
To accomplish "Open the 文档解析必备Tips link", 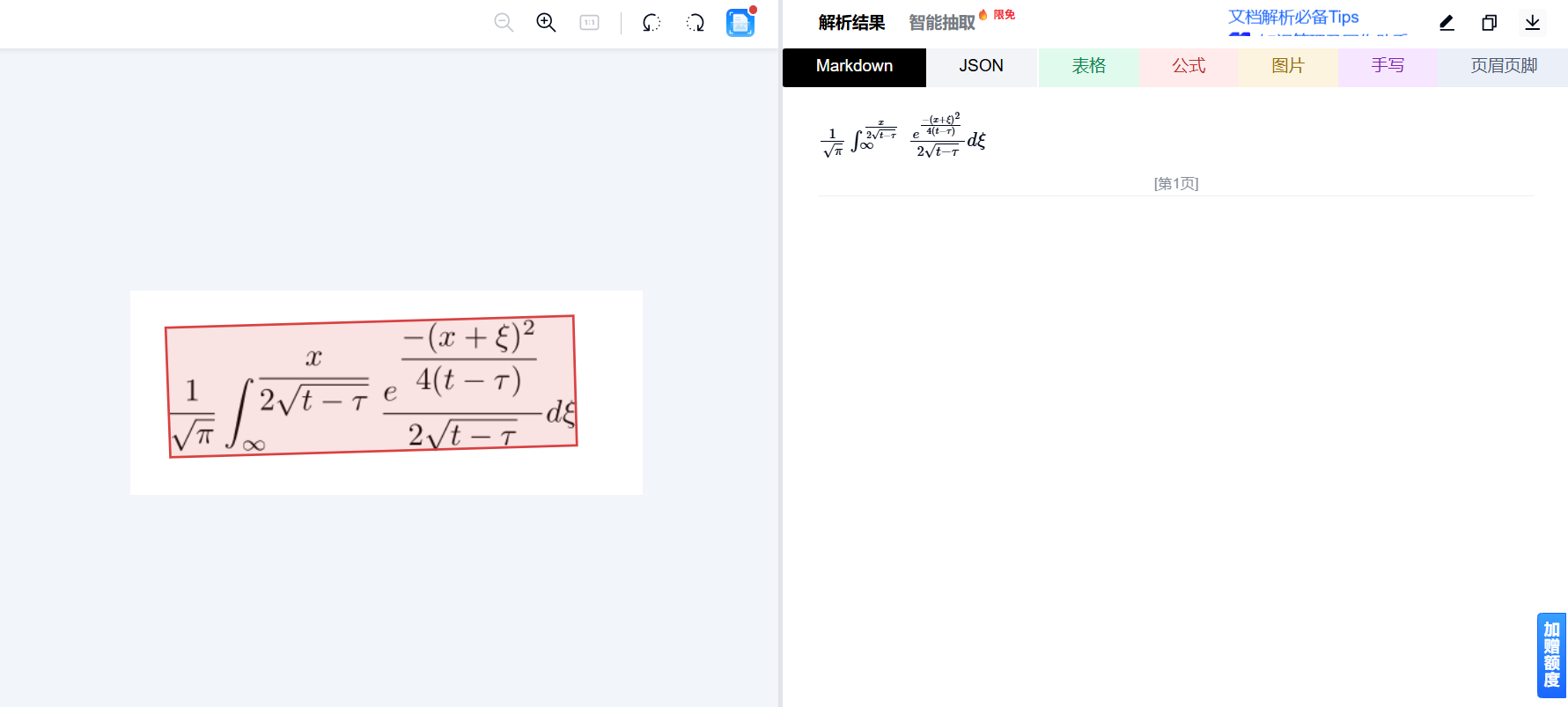I will click(x=1293, y=18).
